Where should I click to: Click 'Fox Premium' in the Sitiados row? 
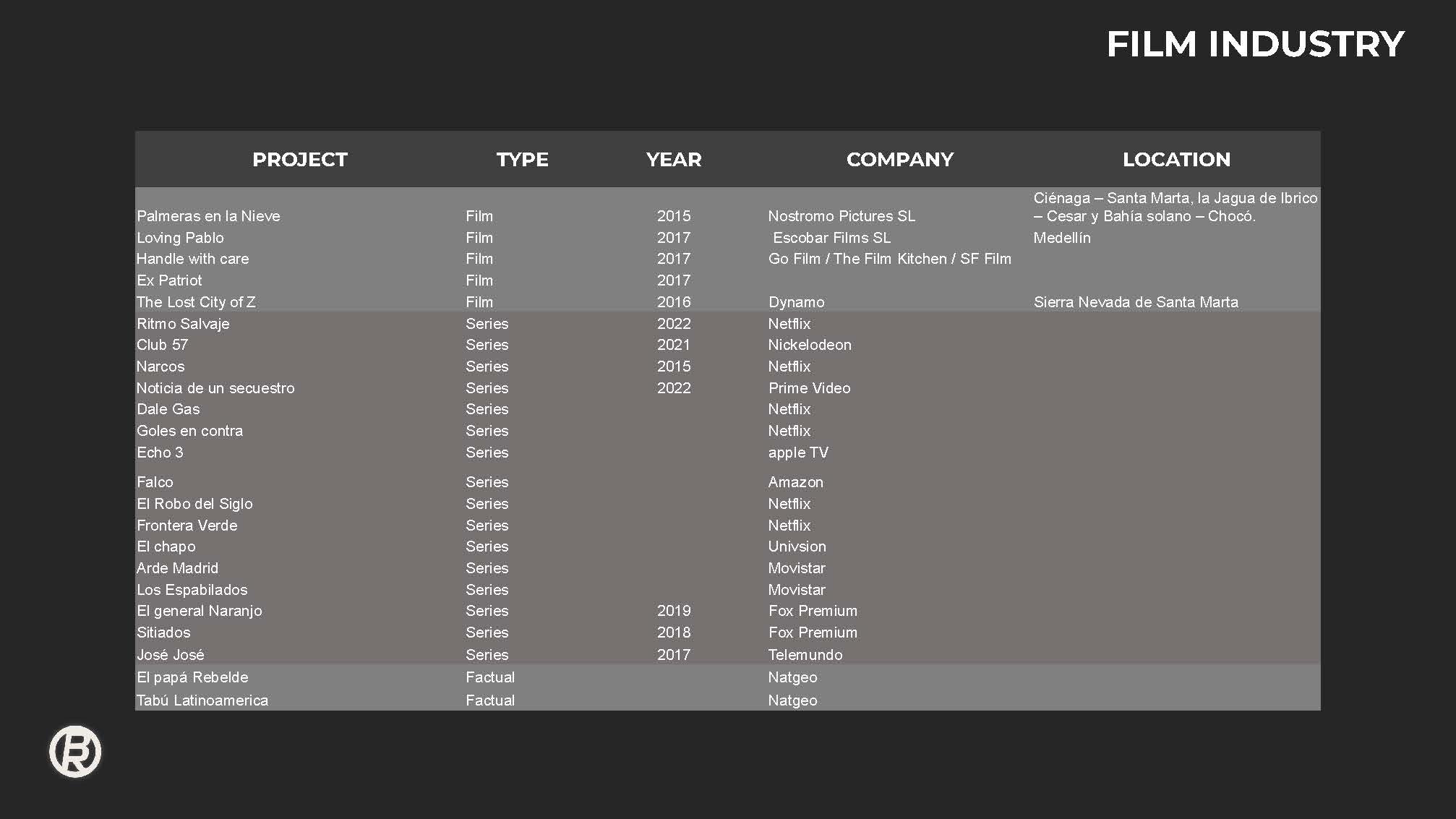(x=813, y=633)
